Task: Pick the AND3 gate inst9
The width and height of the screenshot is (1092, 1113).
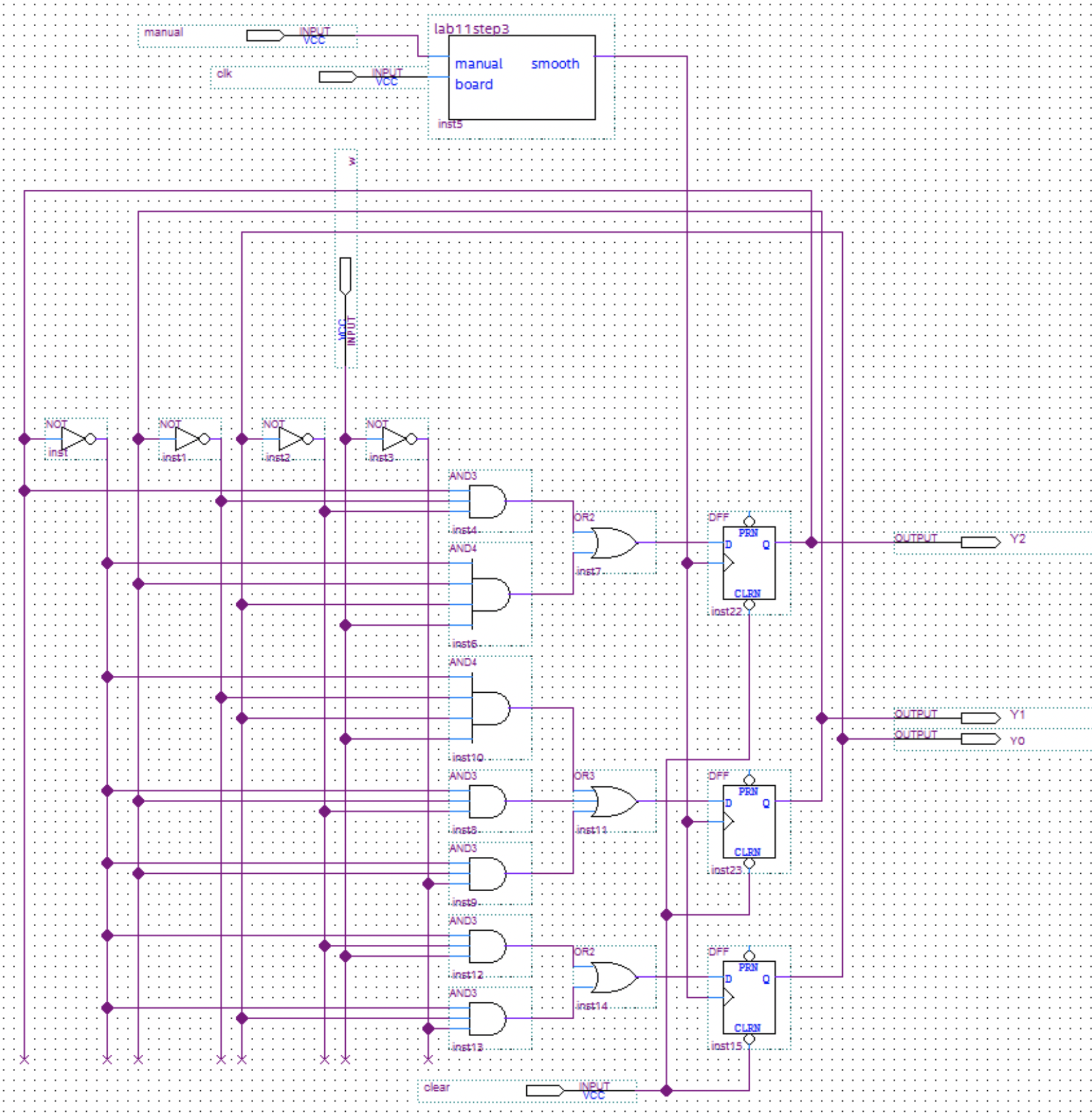Action: coord(487,874)
